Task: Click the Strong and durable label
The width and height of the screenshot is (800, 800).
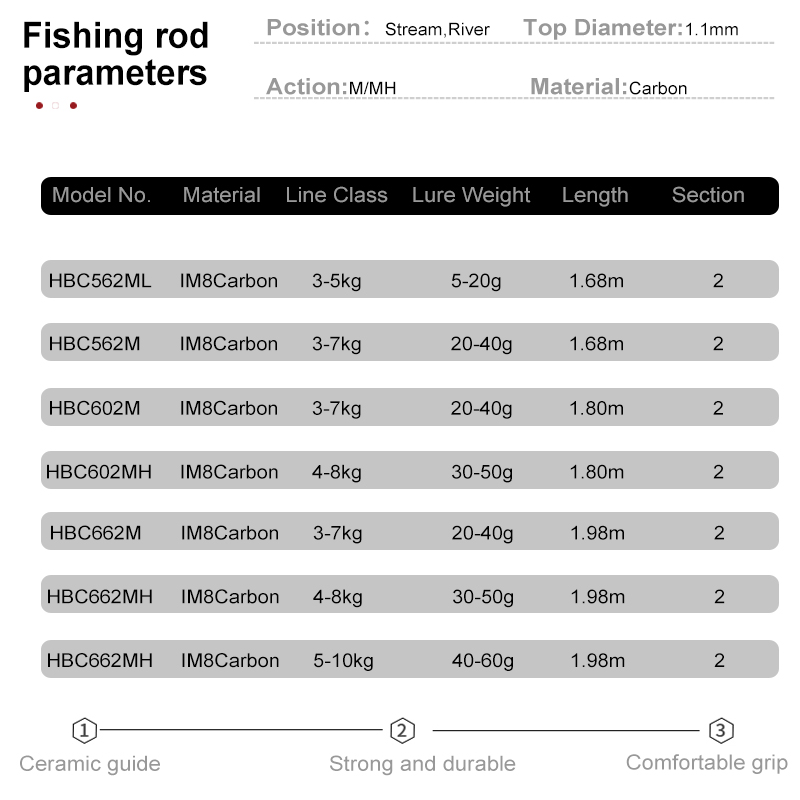Action: pyautogui.click(x=422, y=764)
